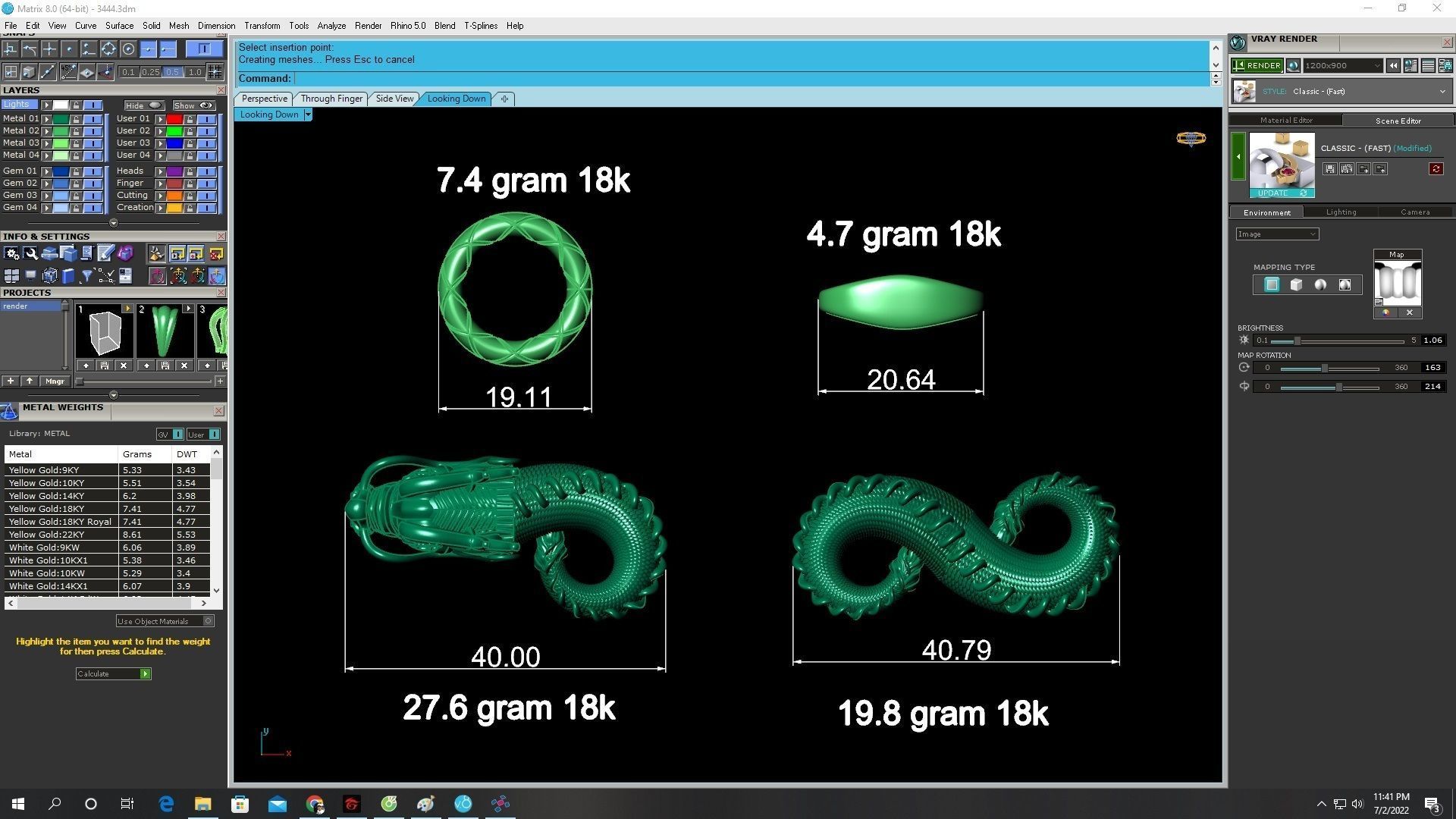Viewport: 1456px width, 819px height.
Task: Open the options gear icon in Info & Settings
Action: 11,254
